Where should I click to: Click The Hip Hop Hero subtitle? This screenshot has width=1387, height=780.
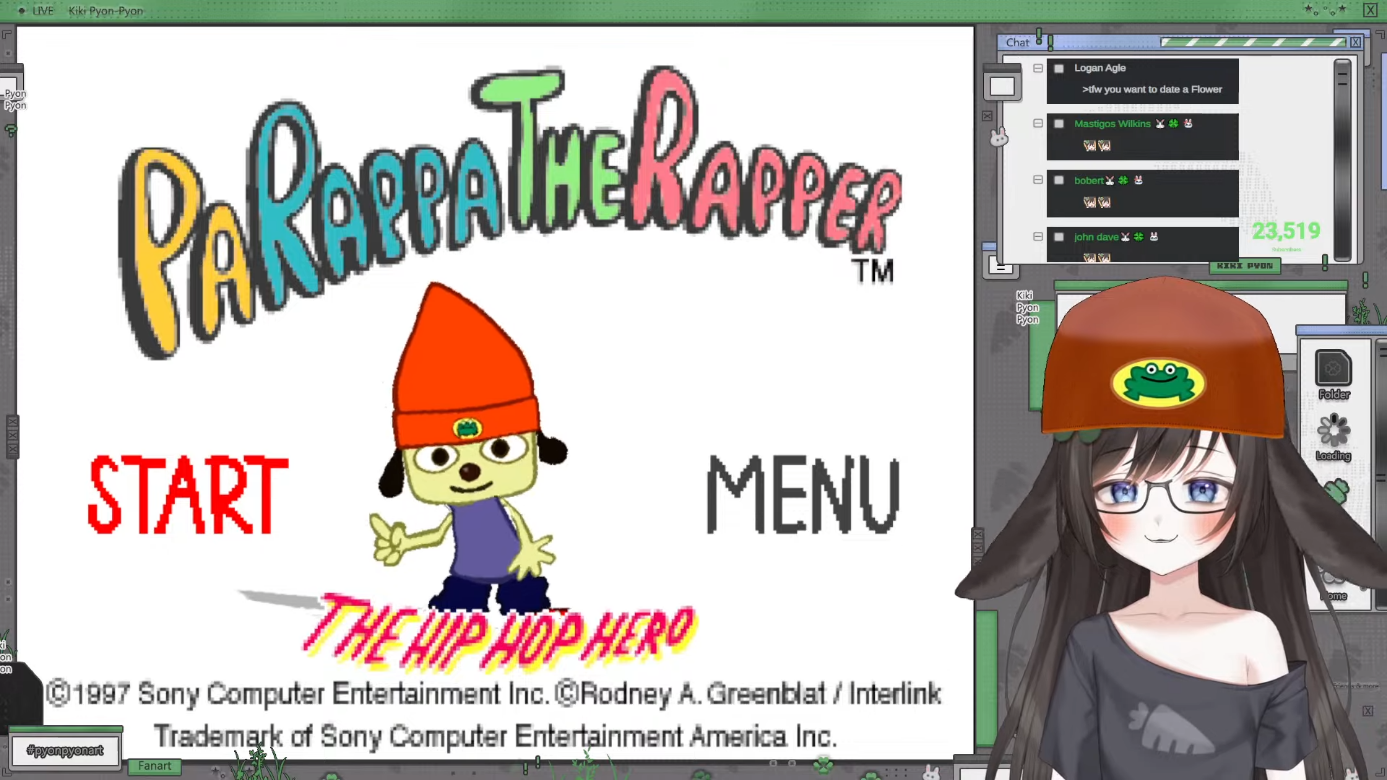click(x=500, y=630)
